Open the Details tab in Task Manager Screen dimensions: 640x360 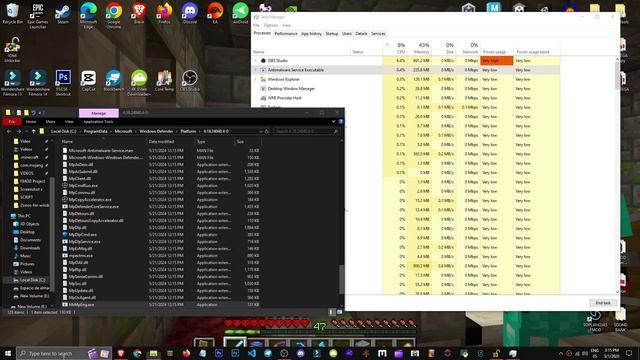coord(361,33)
